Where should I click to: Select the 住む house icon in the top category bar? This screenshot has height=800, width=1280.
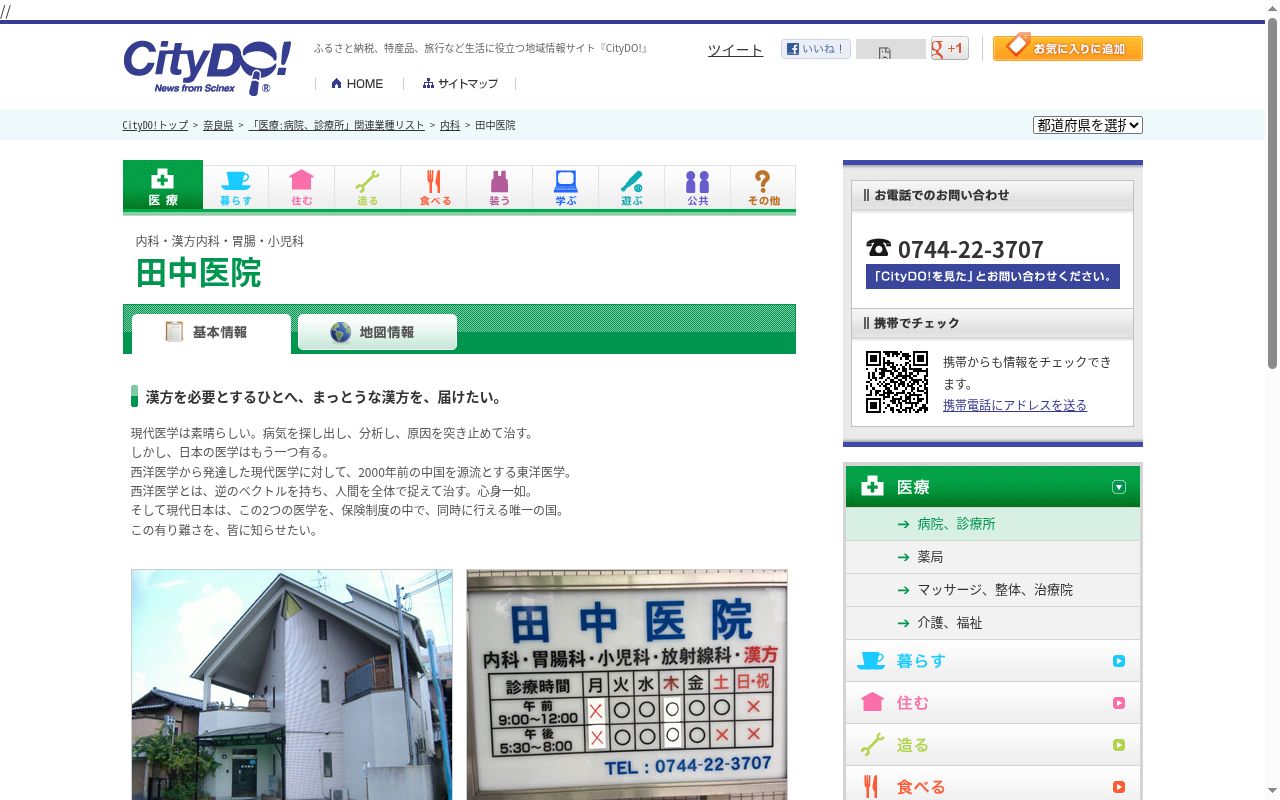click(302, 187)
